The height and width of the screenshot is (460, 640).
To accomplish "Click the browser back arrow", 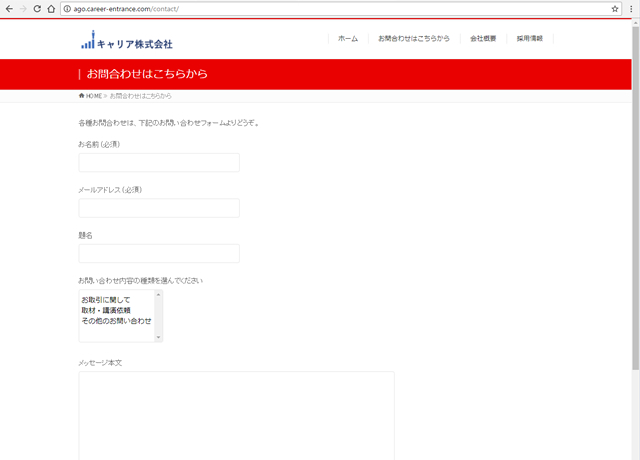I will (9, 9).
